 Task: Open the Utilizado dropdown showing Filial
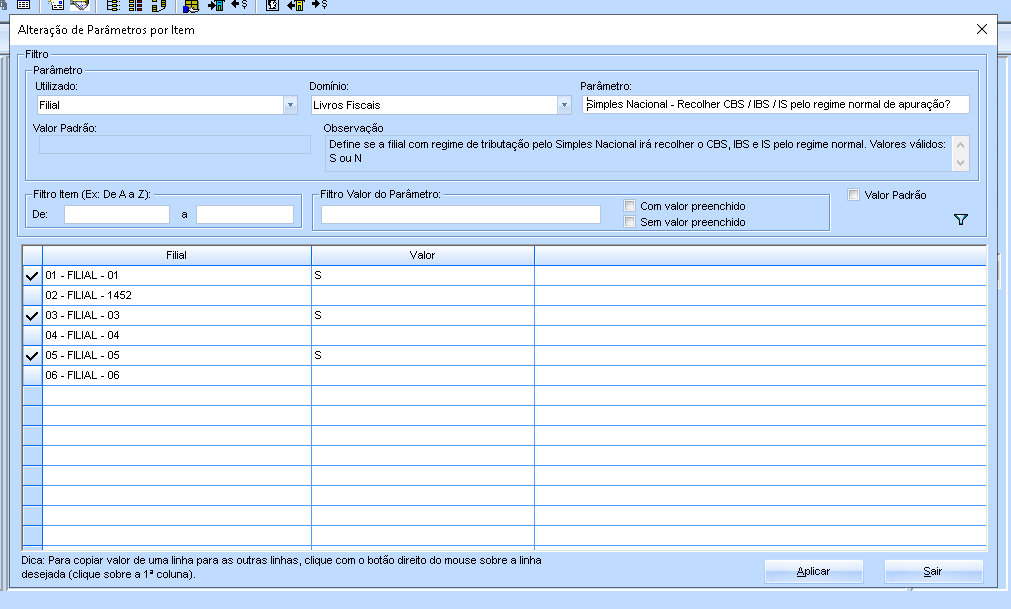pyautogui.click(x=290, y=105)
